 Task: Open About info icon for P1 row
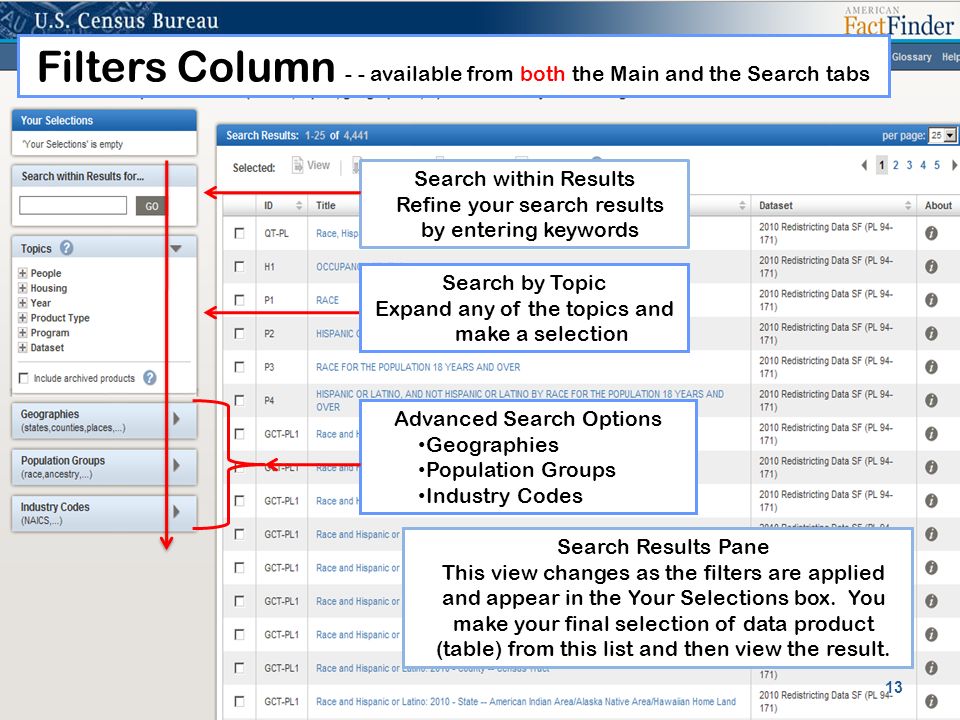pyautogui.click(x=931, y=300)
